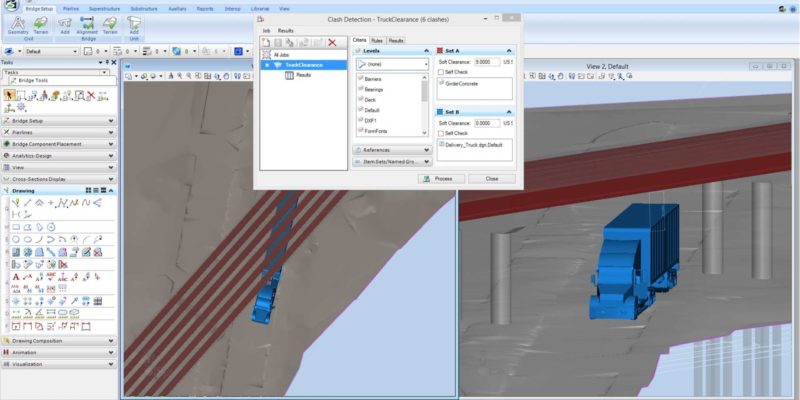The height and width of the screenshot is (400, 800).
Task: Expand the Bridge Setup task group
Action: (x=59, y=121)
